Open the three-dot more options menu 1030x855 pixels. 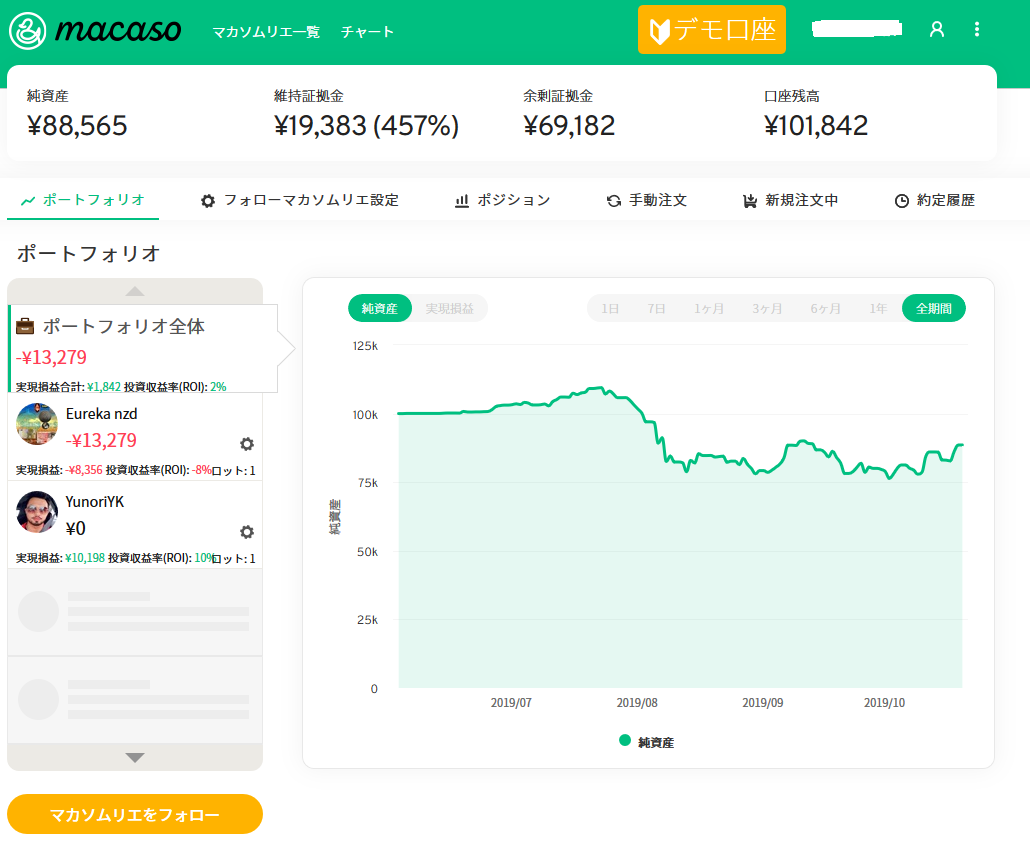pos(977,30)
